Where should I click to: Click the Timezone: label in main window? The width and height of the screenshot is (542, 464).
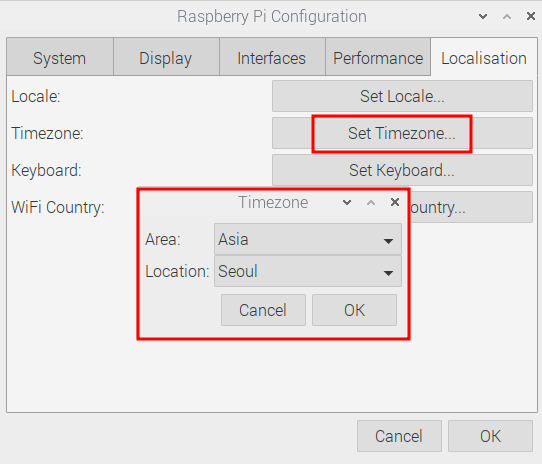coord(47,133)
